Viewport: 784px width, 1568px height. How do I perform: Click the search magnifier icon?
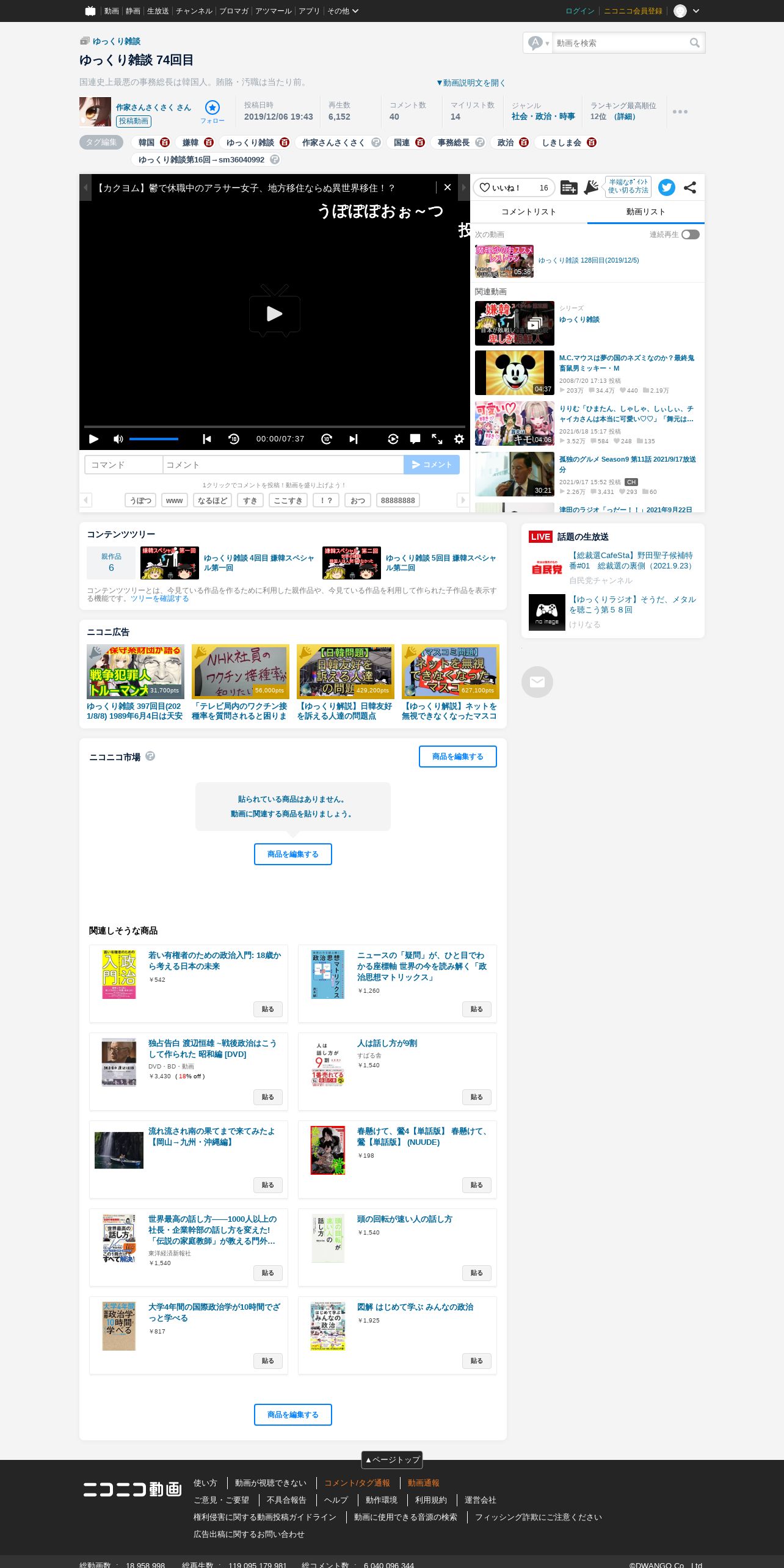pos(695,43)
